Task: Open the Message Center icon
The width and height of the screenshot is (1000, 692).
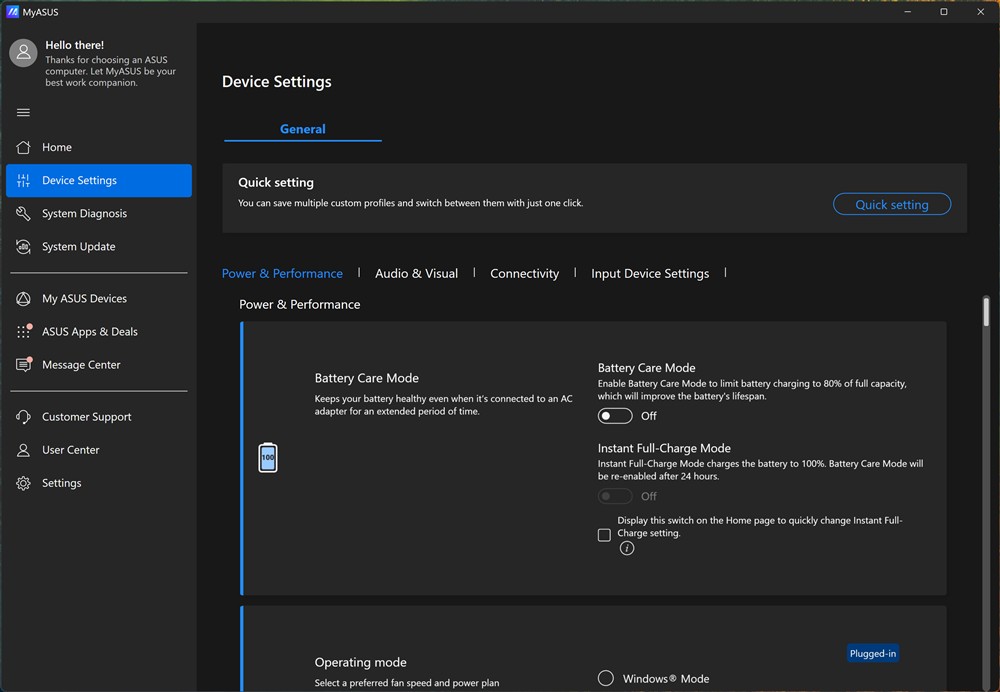Action: tap(24, 365)
